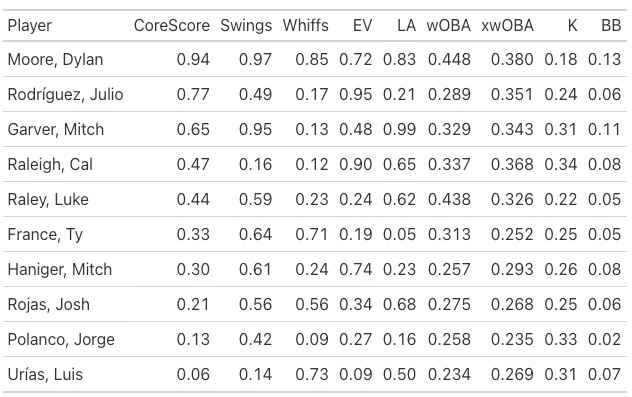Image resolution: width=632 pixels, height=397 pixels.
Task: Select the K column header
Action: pyautogui.click(x=572, y=26)
